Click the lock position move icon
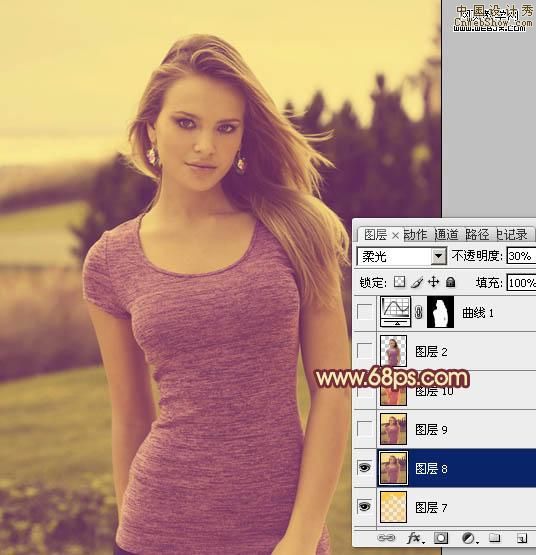Screen dimensions: 536x555 coord(433,282)
